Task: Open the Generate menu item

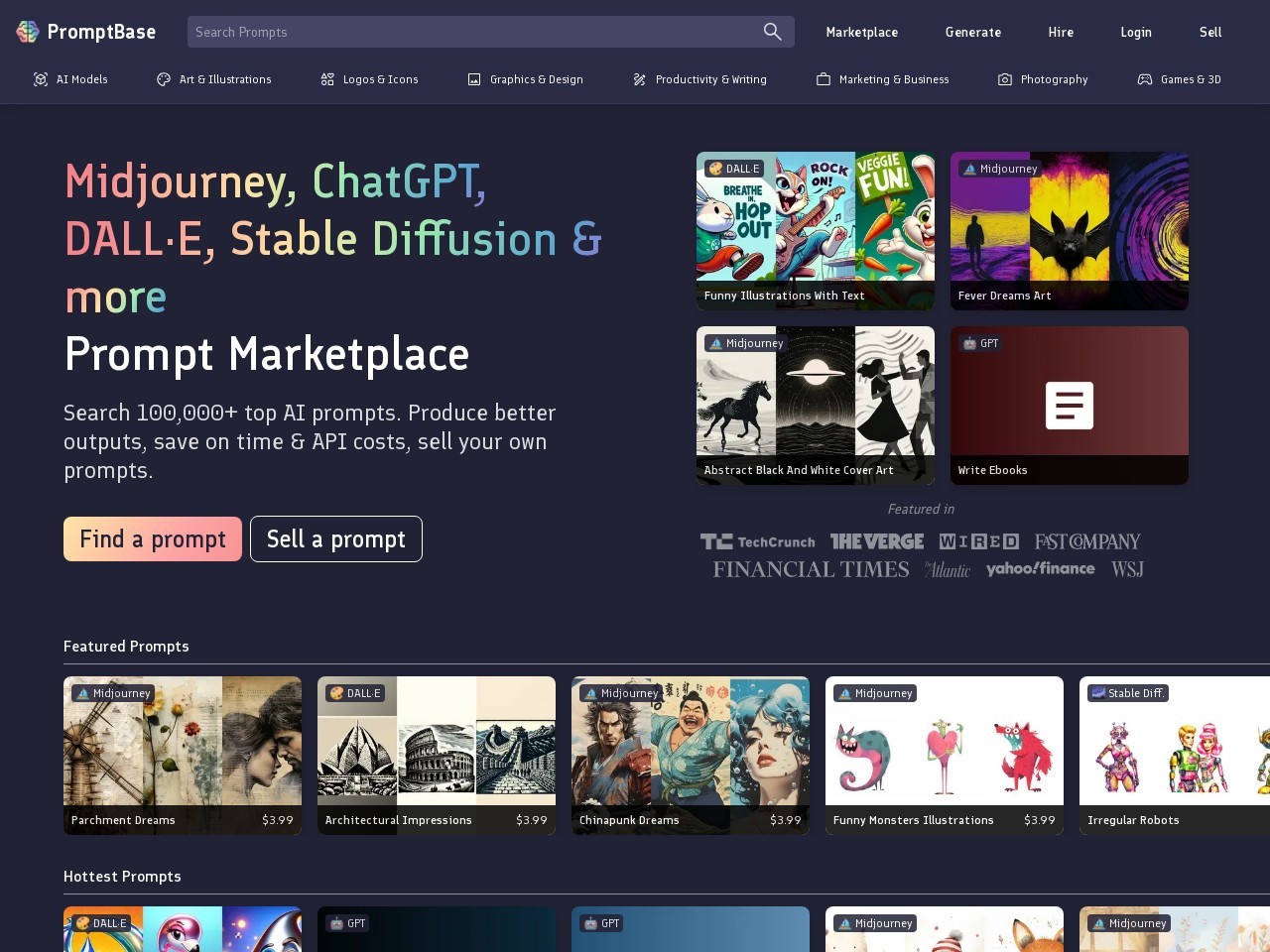Action: click(973, 32)
